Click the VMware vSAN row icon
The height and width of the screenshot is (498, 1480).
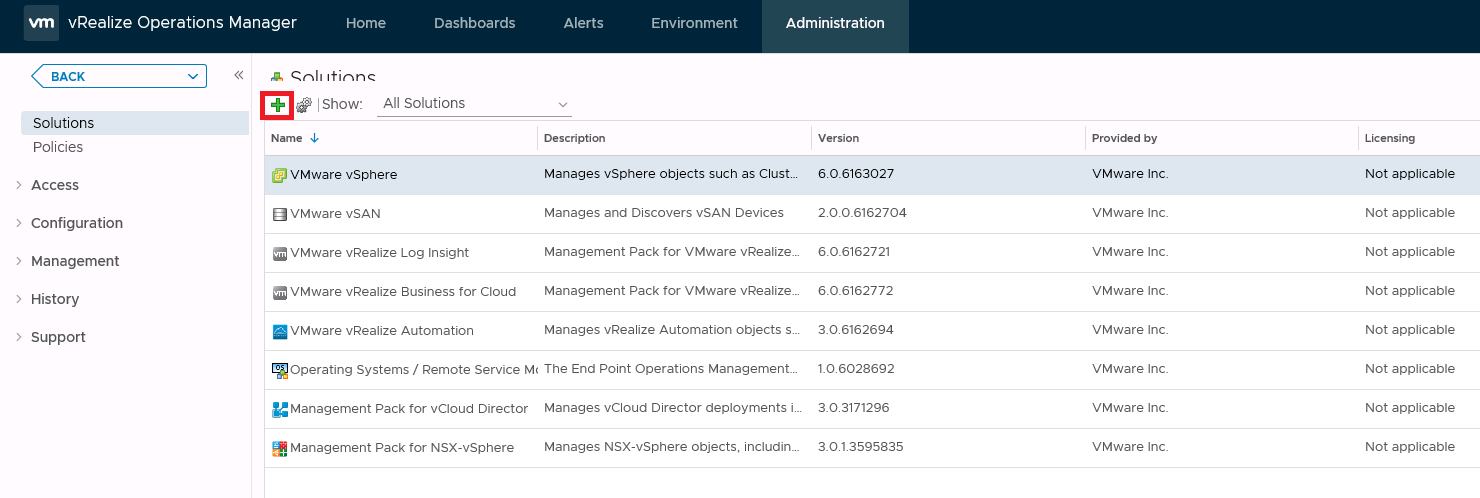click(280, 214)
